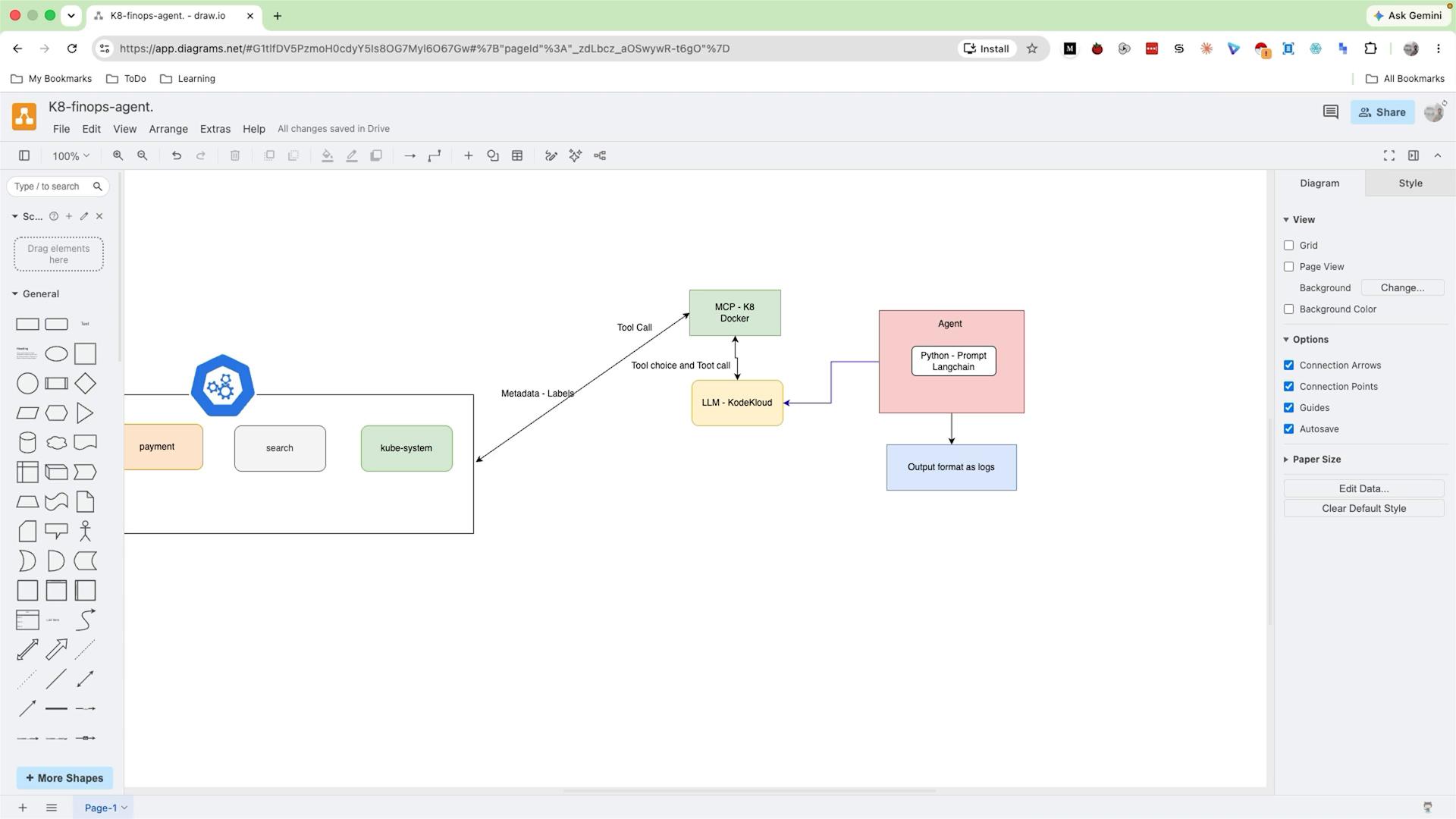Select the line color pencil icon
This screenshot has width=1456, height=819.
352,155
